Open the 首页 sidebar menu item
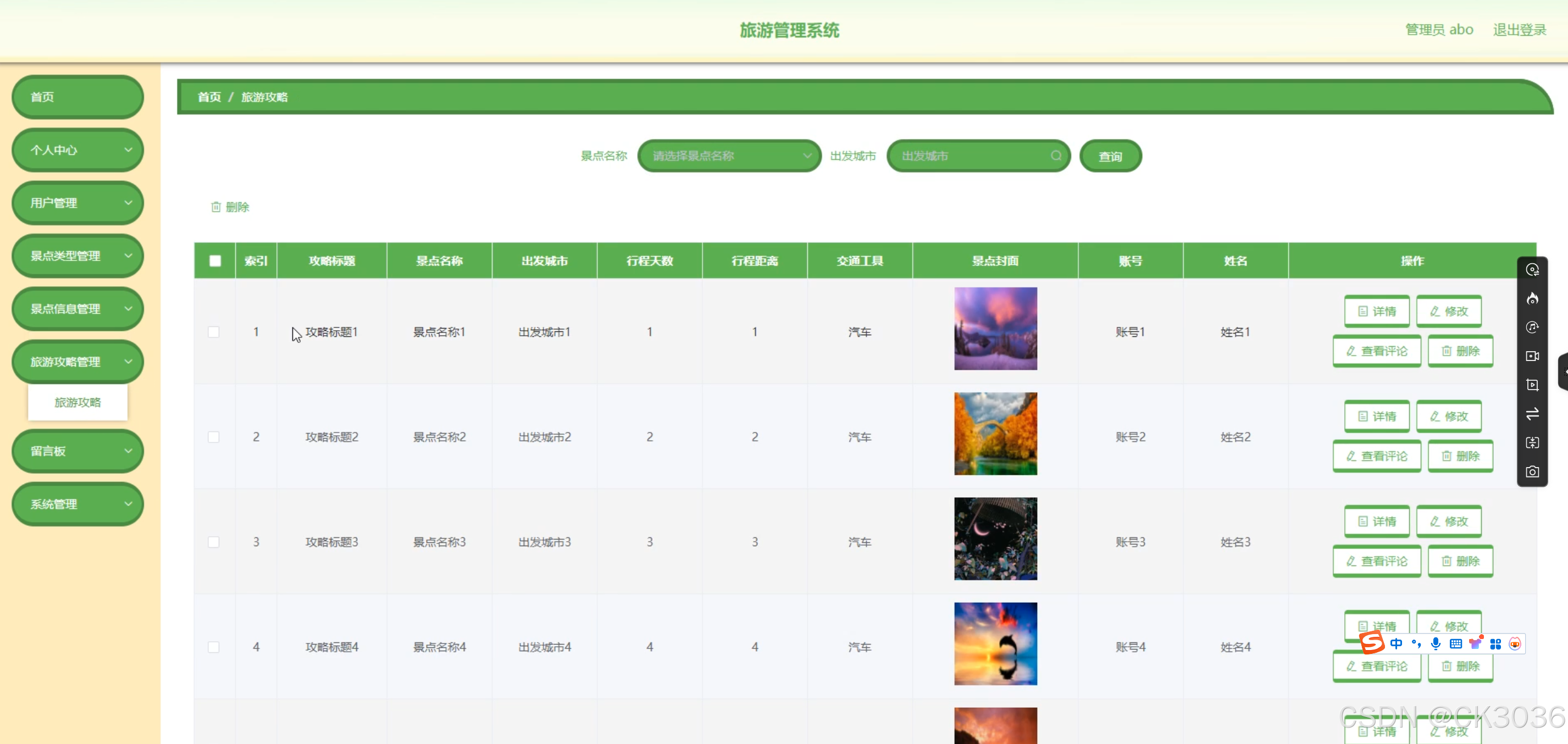Image resolution: width=1568 pixels, height=744 pixels. 78,97
